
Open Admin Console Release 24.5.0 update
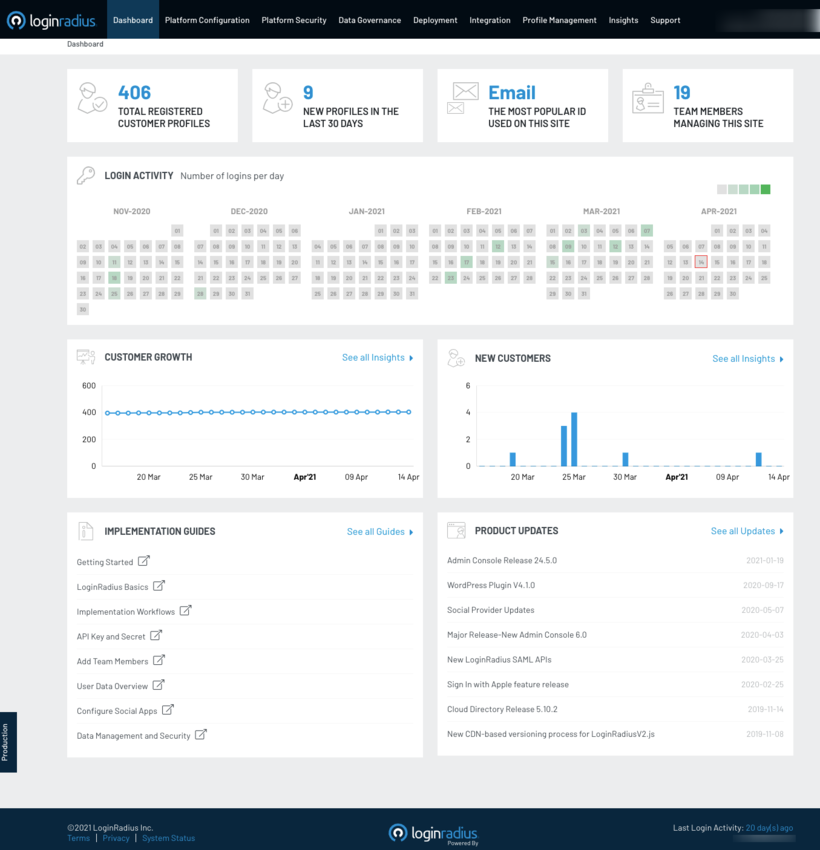[x=502, y=561]
